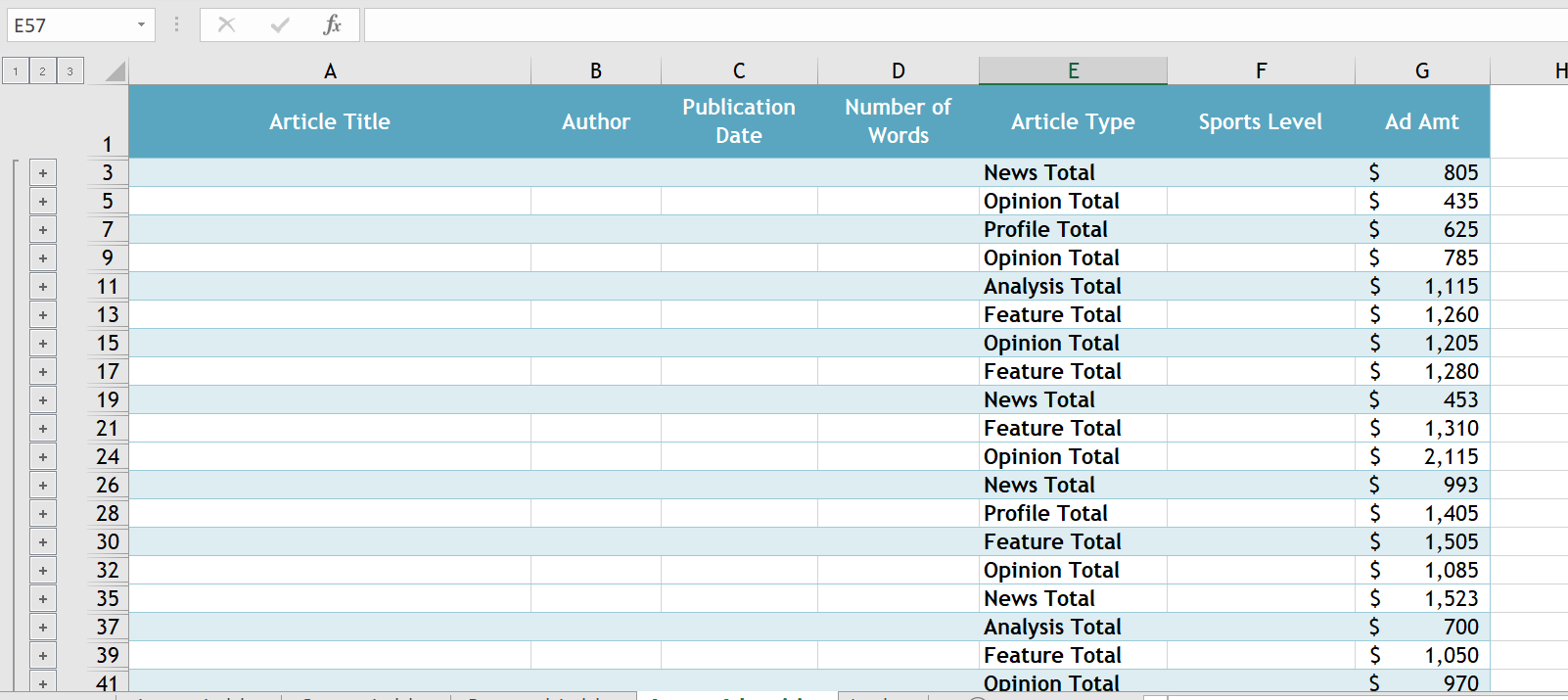
Task: Select the Profile Total cell in row 7
Action: tap(1073, 230)
